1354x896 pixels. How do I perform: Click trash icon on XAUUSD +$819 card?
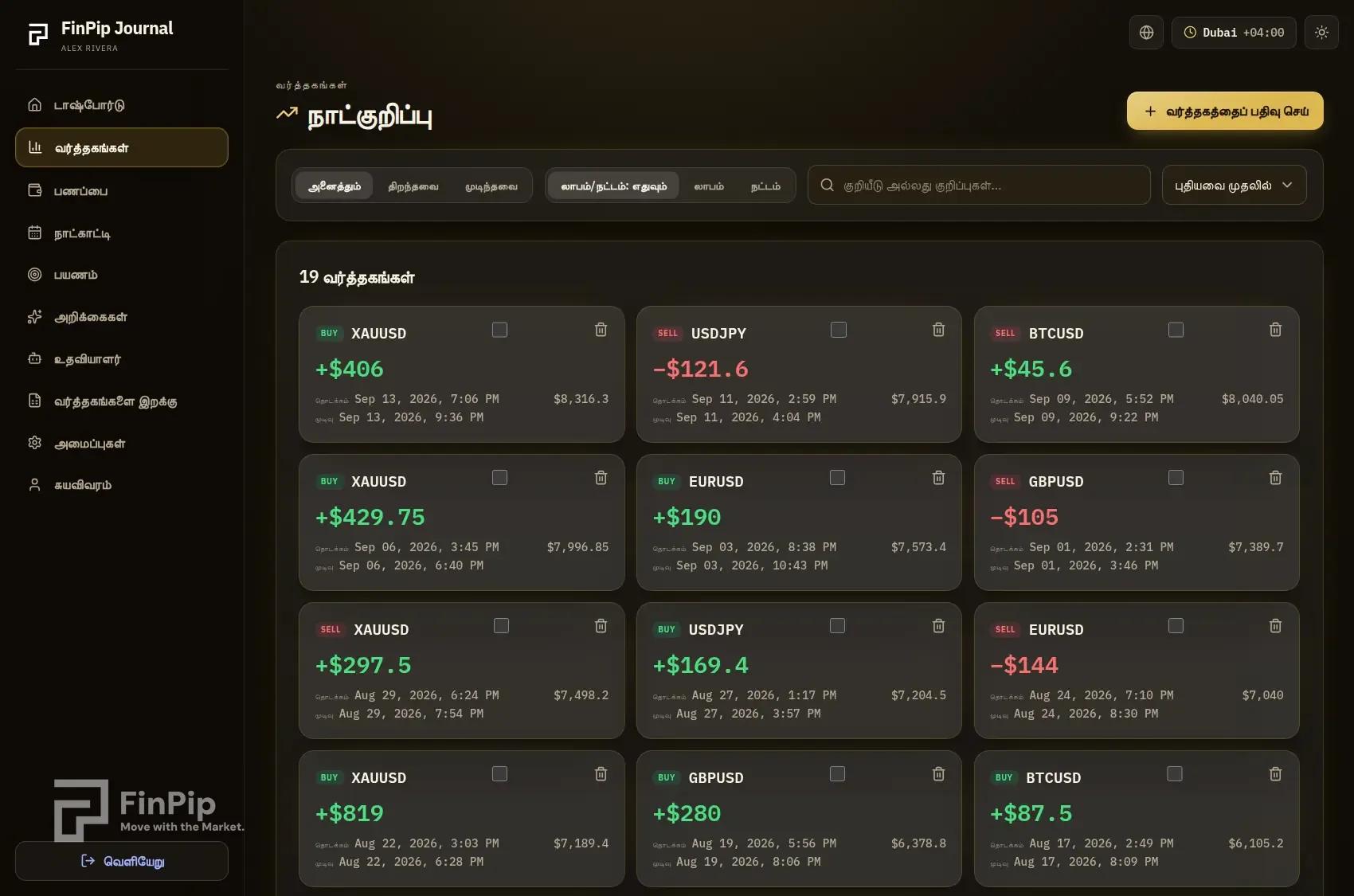point(601,774)
